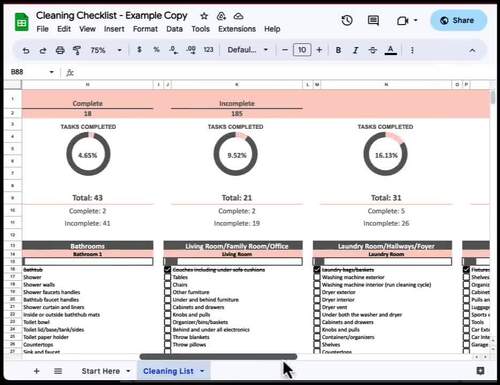Click the vertical scrollbar thumb
The width and height of the screenshot is (500, 385).
(493, 98)
